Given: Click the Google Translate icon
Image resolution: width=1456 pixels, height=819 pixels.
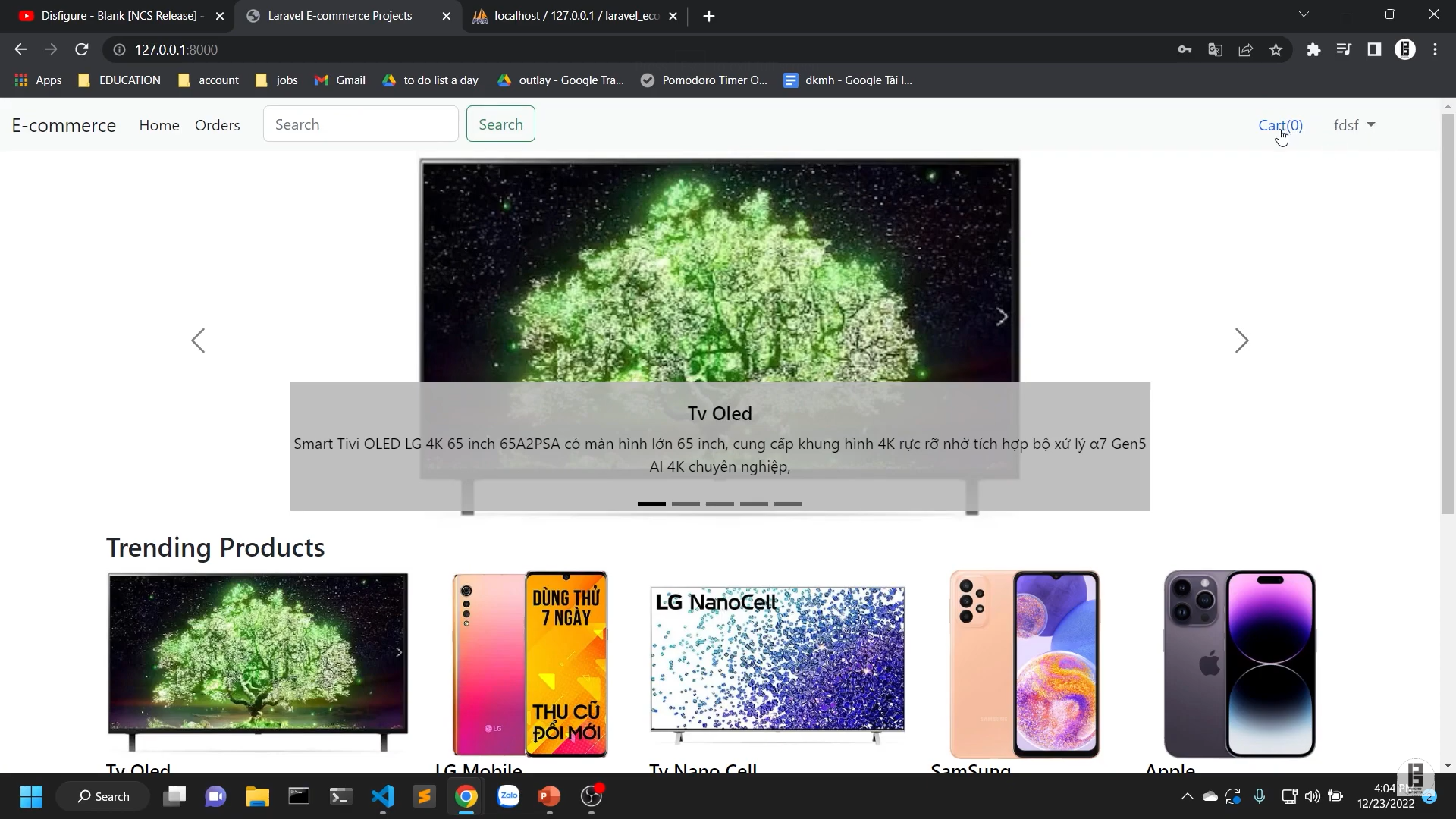Looking at the screenshot, I should (1215, 49).
